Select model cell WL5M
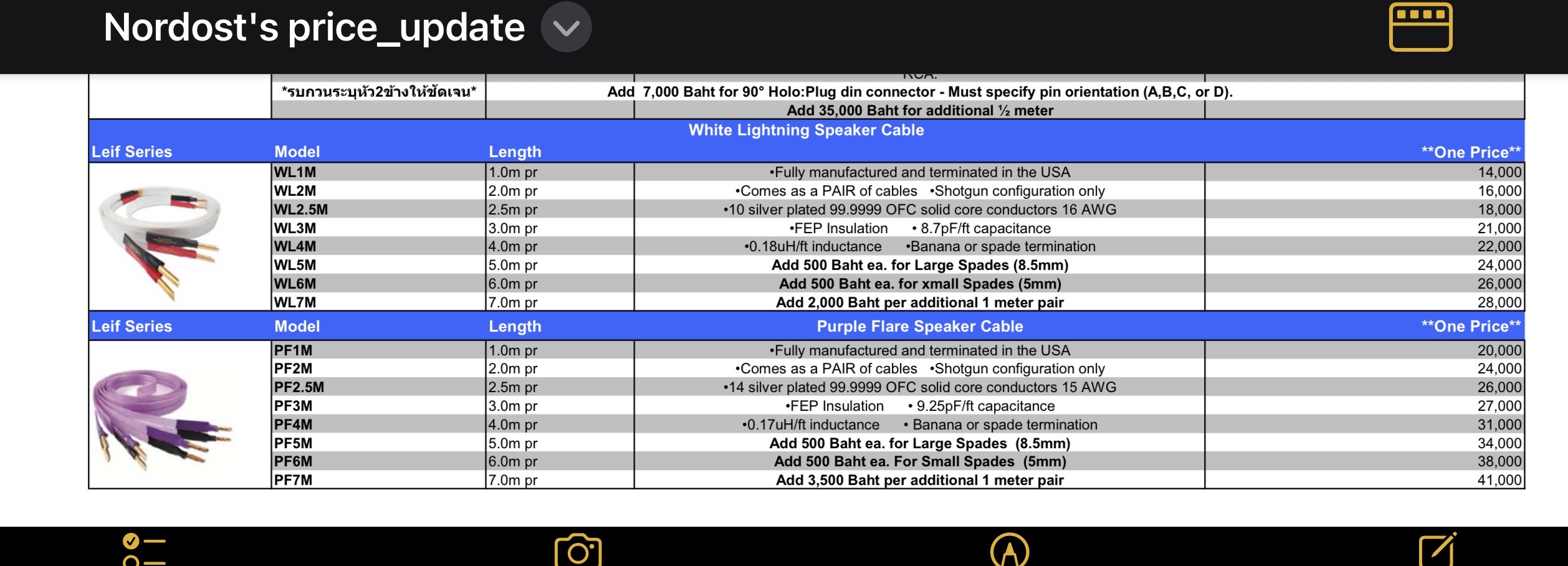Viewport: 1568px width, 566px height. point(378,265)
